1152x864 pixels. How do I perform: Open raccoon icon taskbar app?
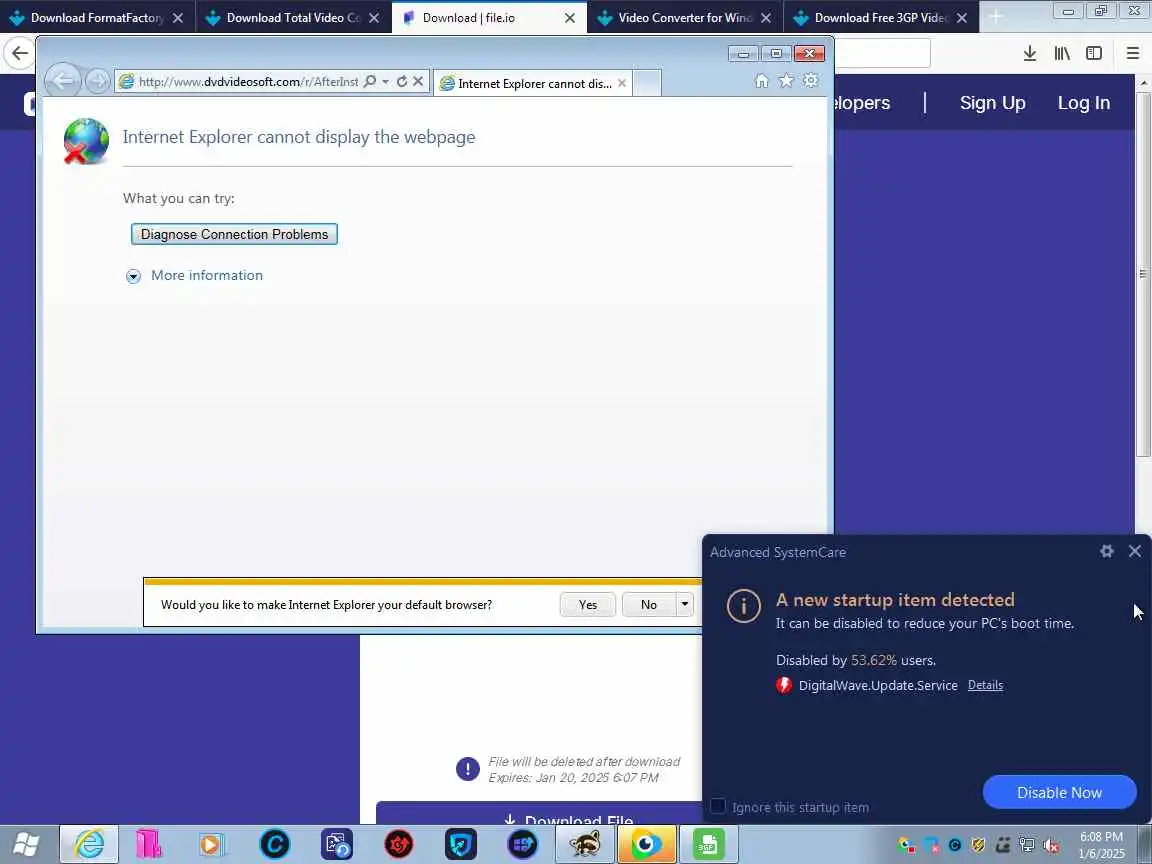pyautogui.click(x=585, y=844)
